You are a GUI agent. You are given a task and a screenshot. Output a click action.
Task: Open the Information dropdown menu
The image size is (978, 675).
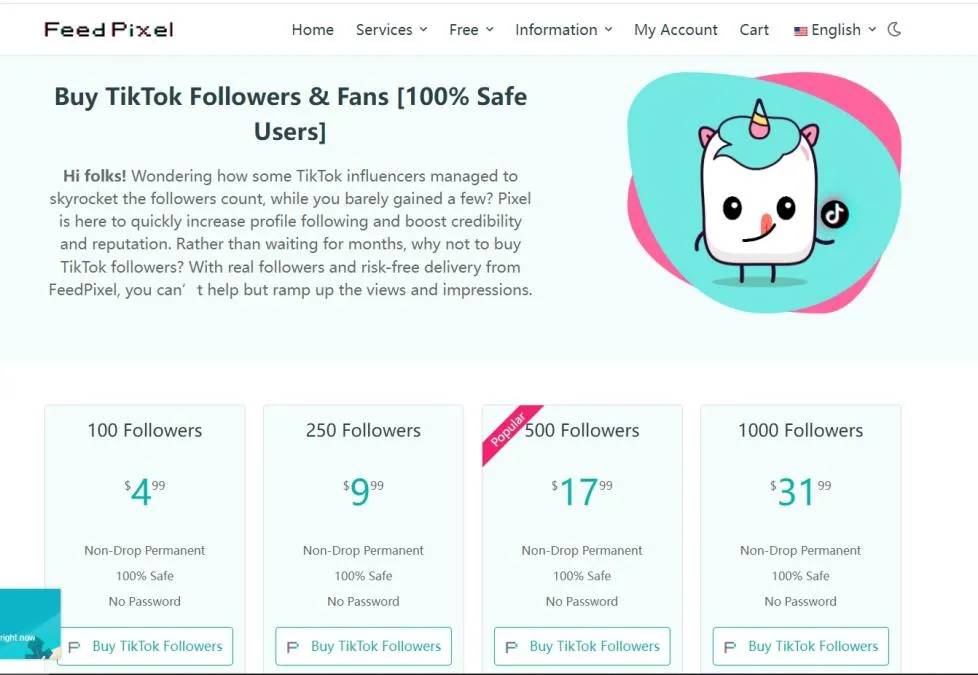point(563,29)
